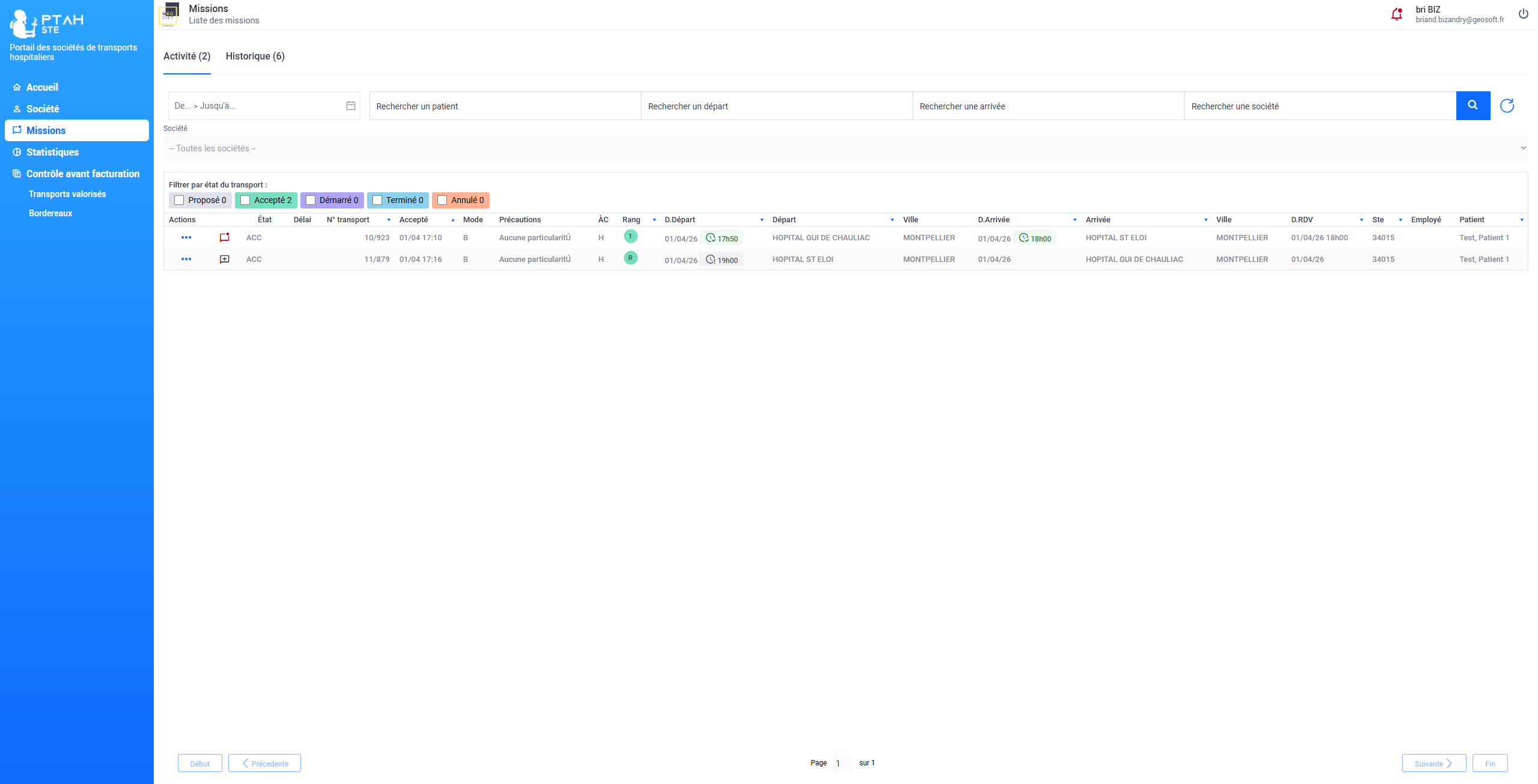This screenshot has width=1538, height=784.
Task: Open actions menu for transport 10/923
Action: 186,237
